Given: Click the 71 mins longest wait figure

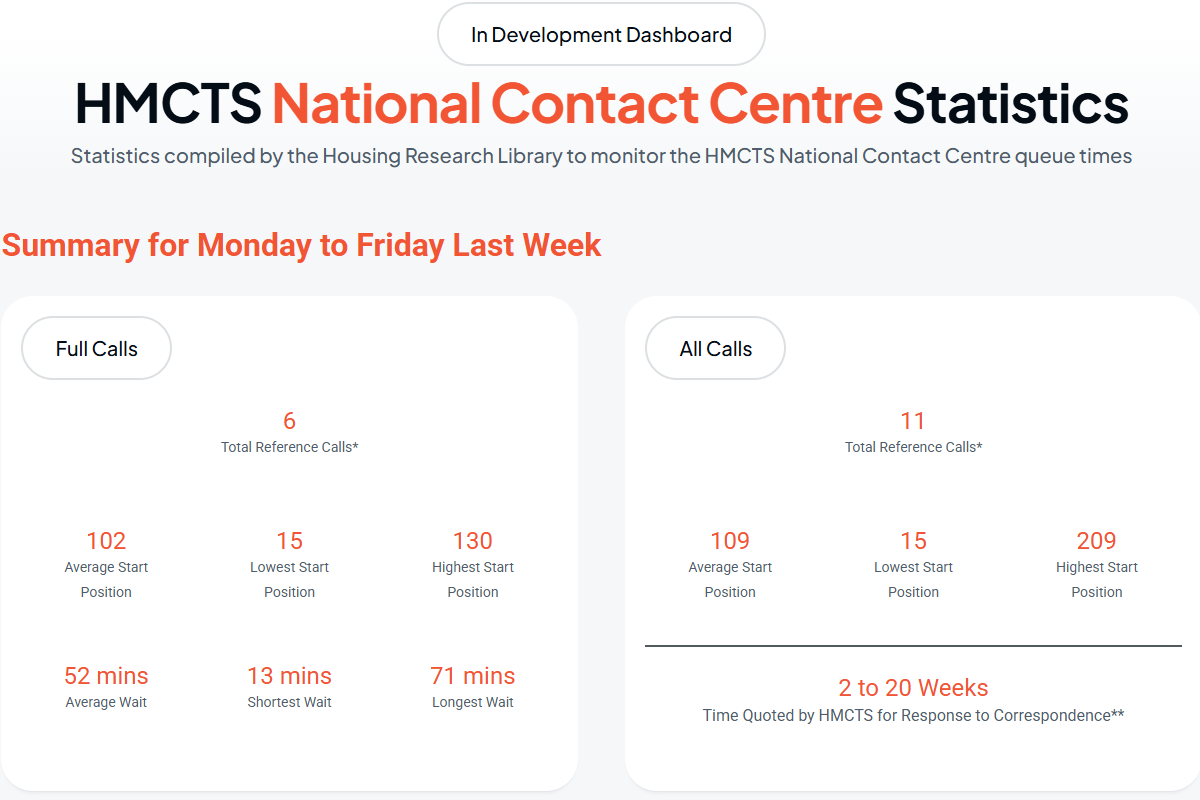Looking at the screenshot, I should pyautogui.click(x=473, y=676).
